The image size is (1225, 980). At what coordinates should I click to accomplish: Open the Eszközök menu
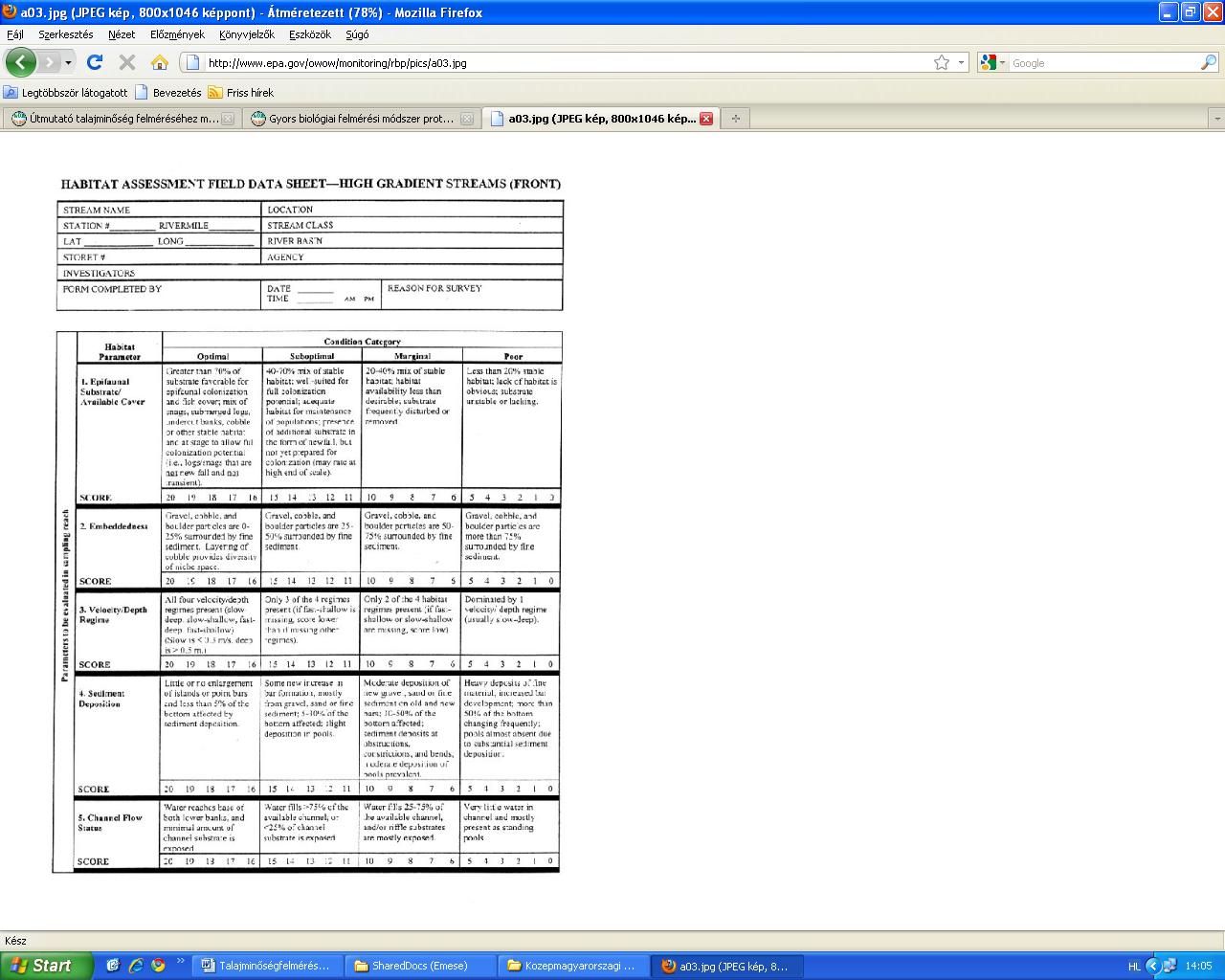point(310,34)
